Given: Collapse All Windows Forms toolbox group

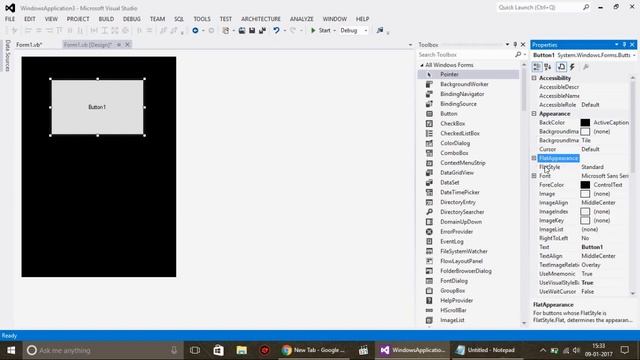Looking at the screenshot, I should pyautogui.click(x=422, y=65).
